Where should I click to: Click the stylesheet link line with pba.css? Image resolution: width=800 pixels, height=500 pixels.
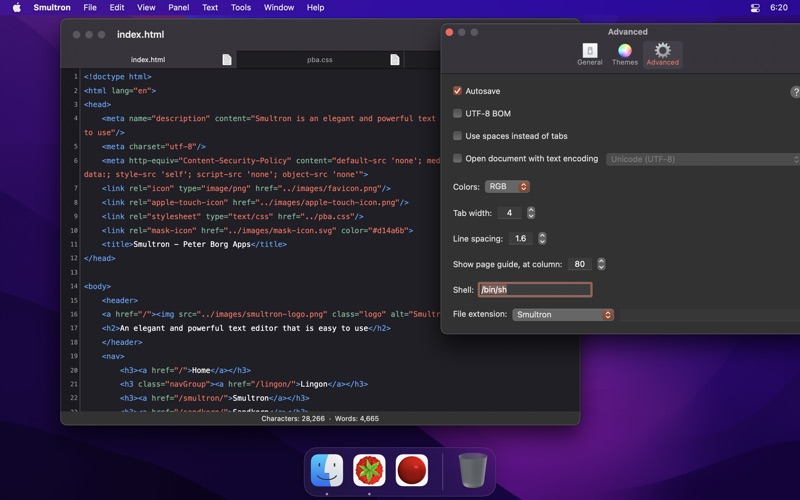(233, 216)
